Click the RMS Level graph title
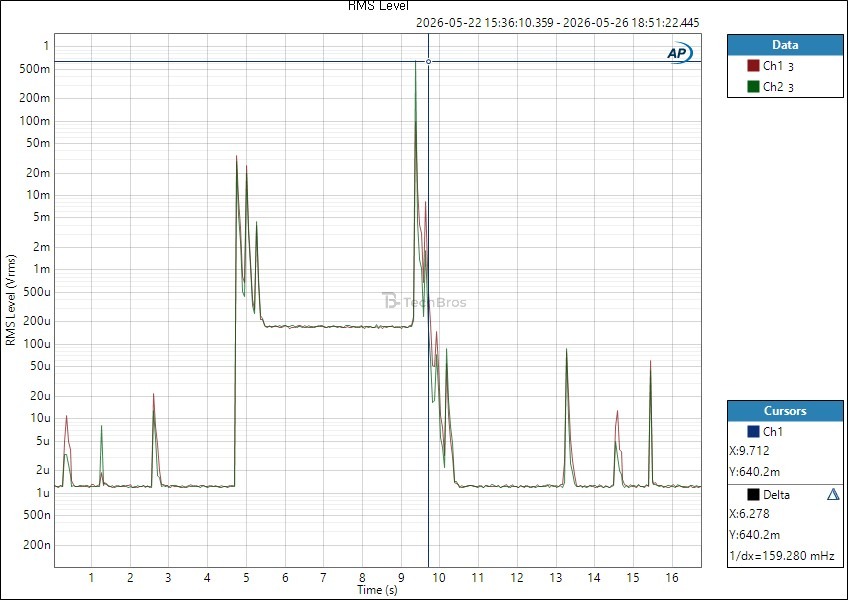Viewport: 848px width, 600px height. [378, 5]
